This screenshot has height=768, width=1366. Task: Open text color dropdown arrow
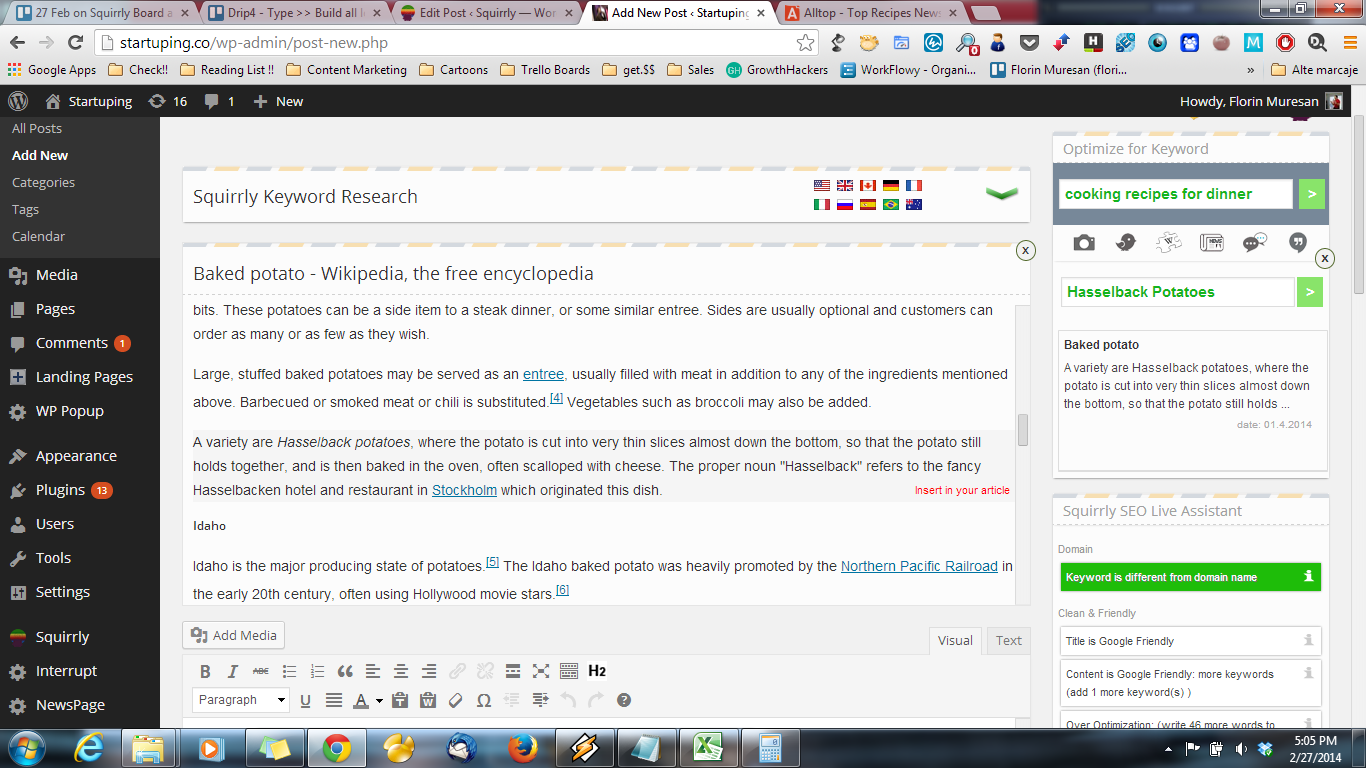pos(379,701)
